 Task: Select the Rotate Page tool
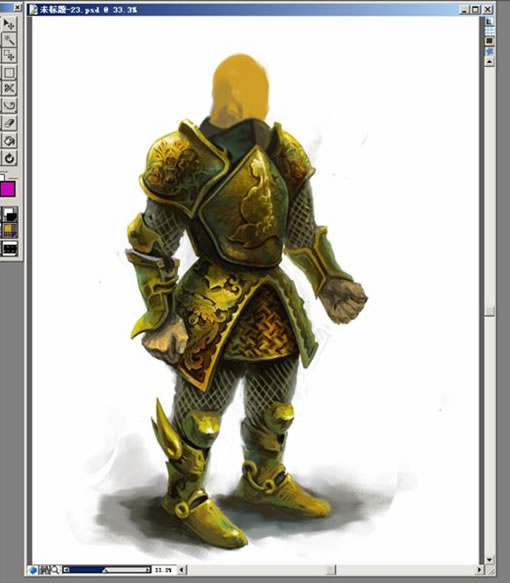pyautogui.click(x=9, y=158)
